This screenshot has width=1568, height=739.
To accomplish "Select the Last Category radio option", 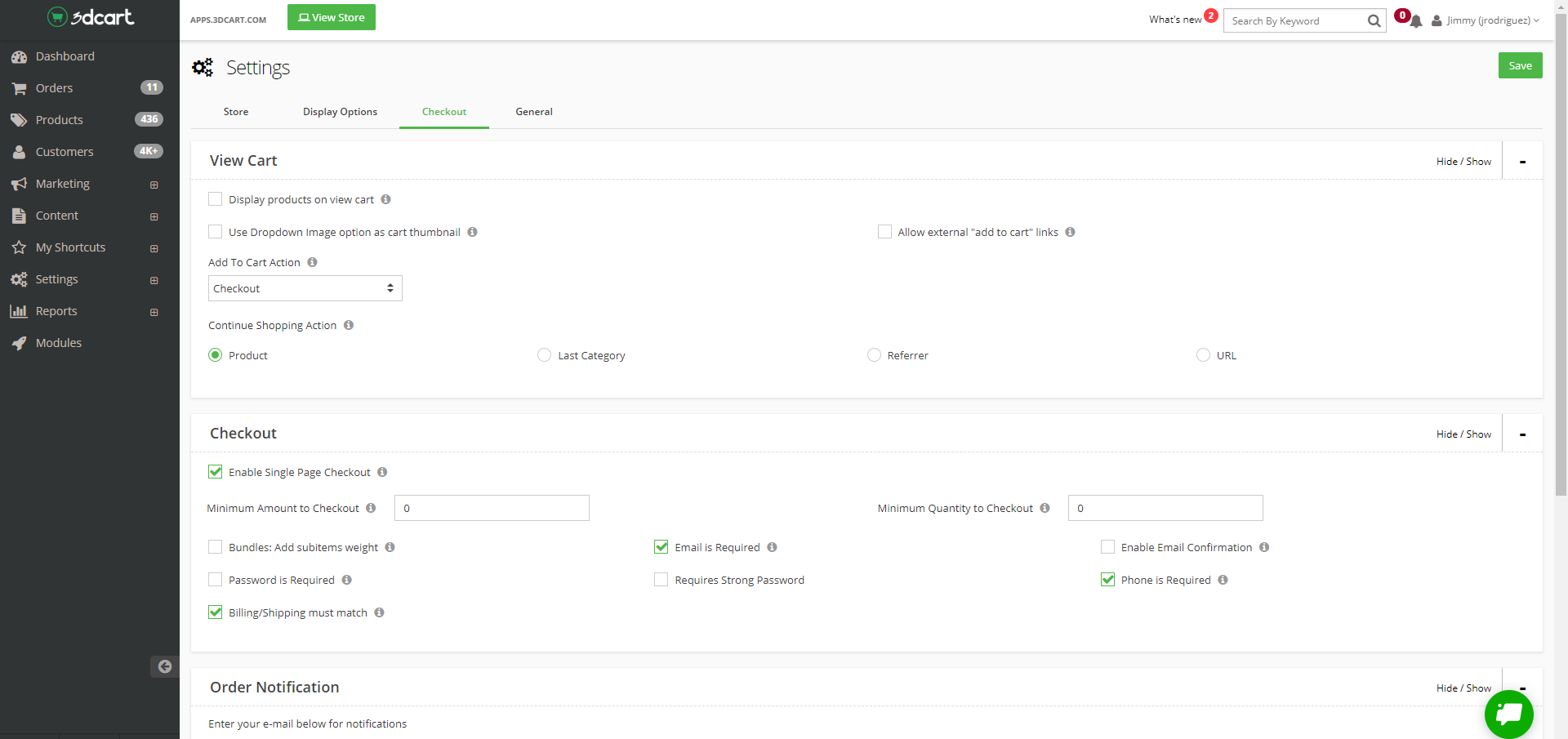I will (545, 355).
